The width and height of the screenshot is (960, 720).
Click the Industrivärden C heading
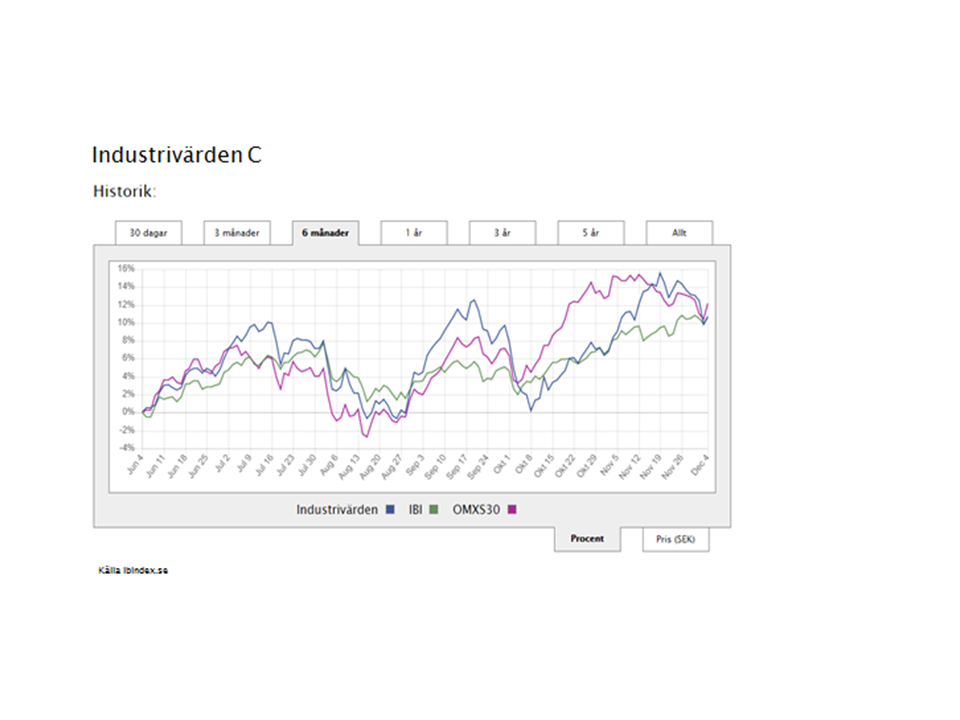pos(176,155)
